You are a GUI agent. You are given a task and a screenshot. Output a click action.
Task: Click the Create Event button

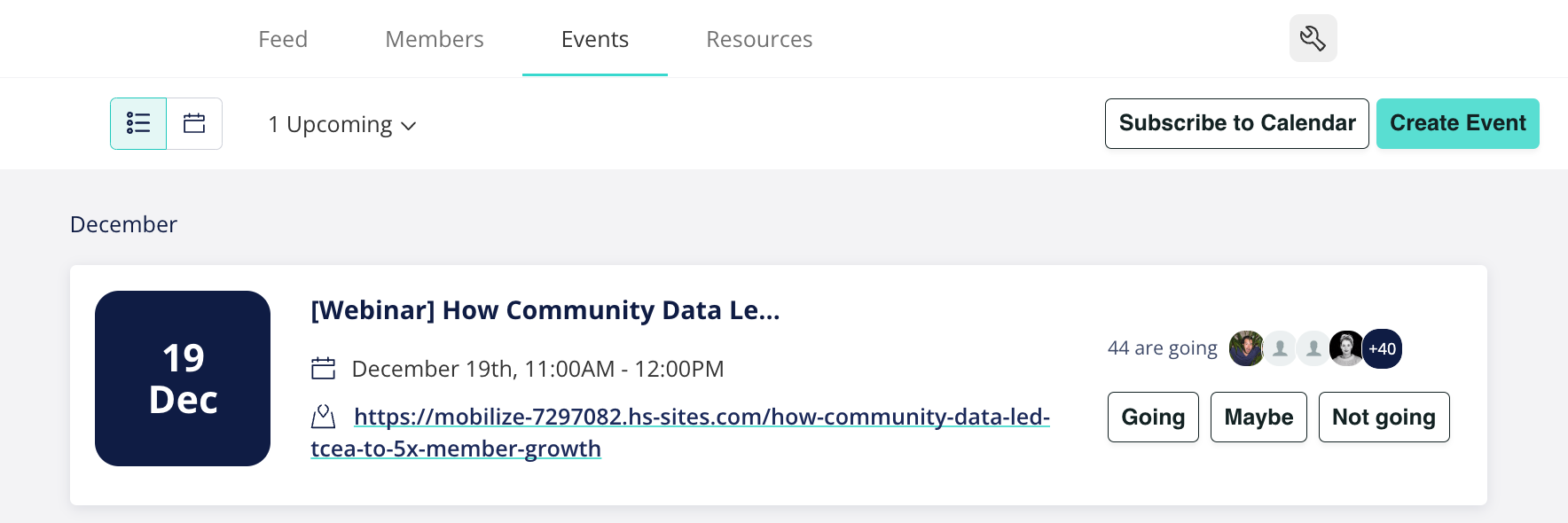pos(1458,123)
